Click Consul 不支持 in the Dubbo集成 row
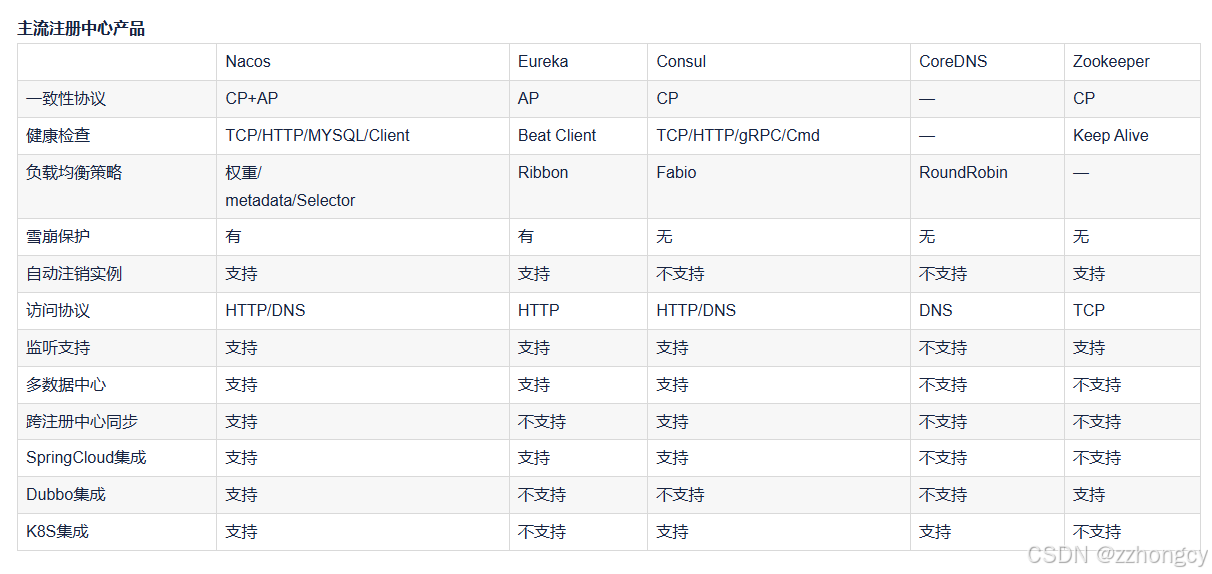Screen dimensions: 1212x574 point(680,495)
